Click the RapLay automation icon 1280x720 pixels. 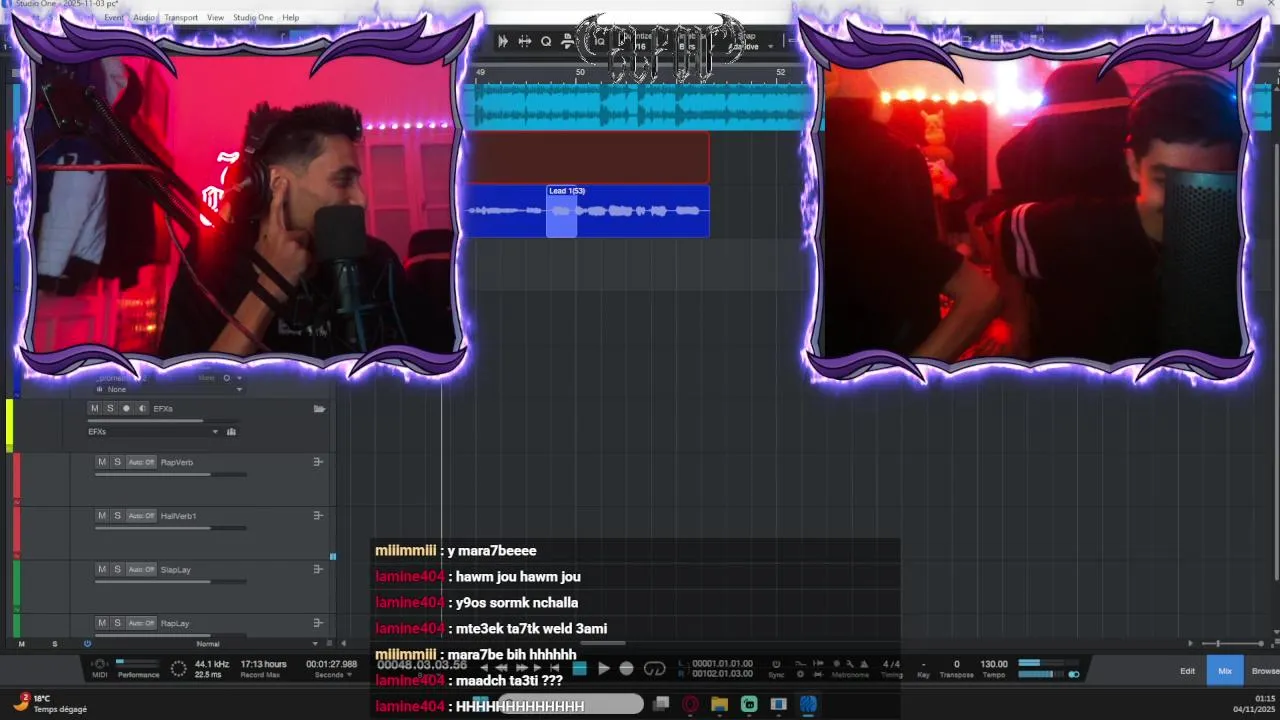click(318, 623)
